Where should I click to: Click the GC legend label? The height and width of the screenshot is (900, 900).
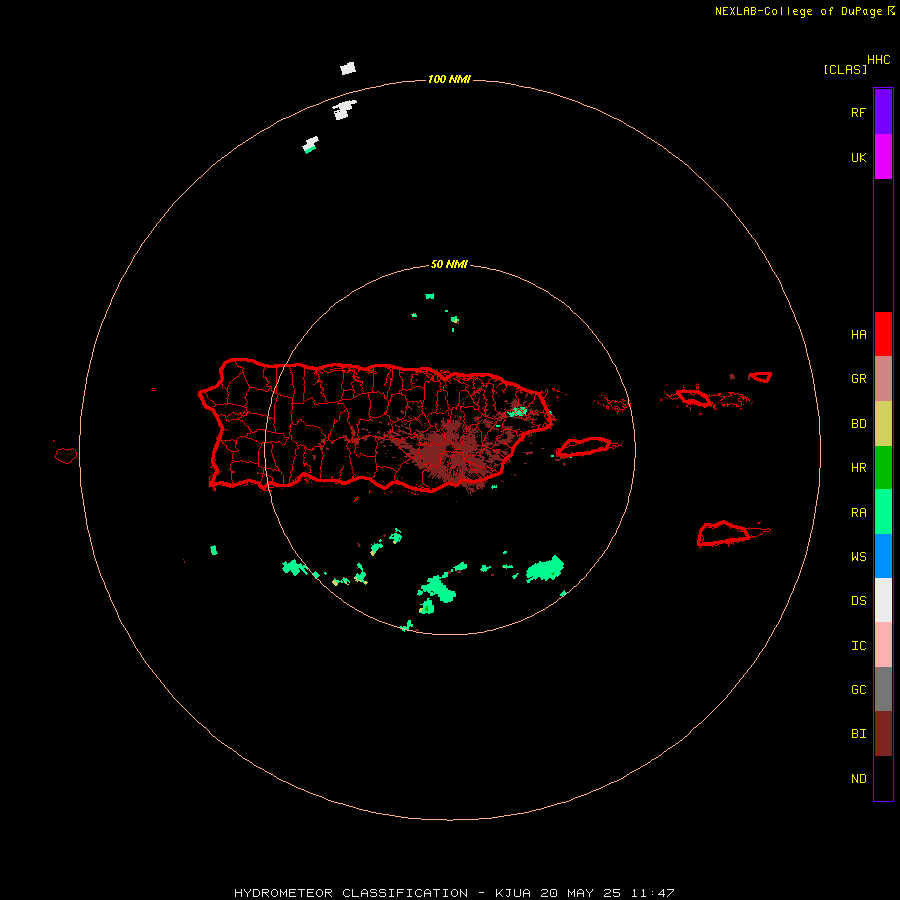click(x=858, y=689)
